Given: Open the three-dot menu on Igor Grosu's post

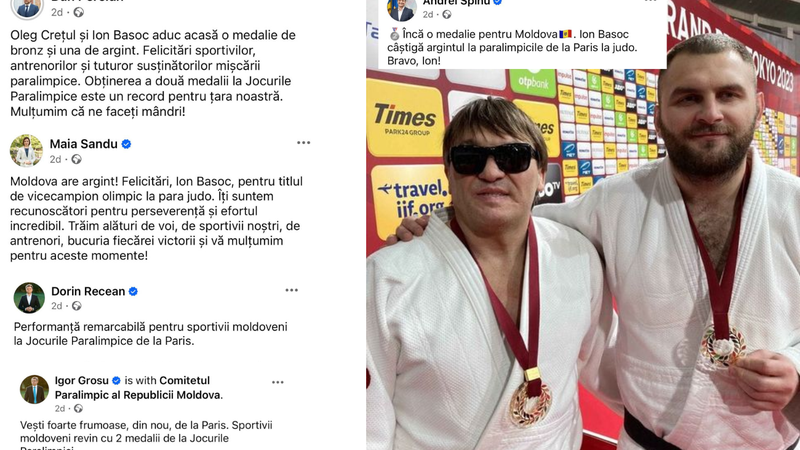Looking at the screenshot, I should coord(278,382).
